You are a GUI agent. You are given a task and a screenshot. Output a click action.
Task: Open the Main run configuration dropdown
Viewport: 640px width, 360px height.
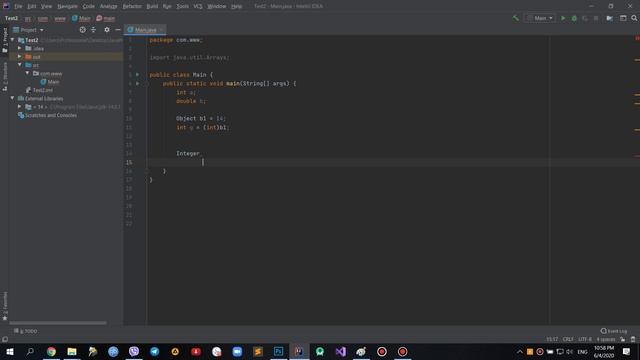pos(540,18)
